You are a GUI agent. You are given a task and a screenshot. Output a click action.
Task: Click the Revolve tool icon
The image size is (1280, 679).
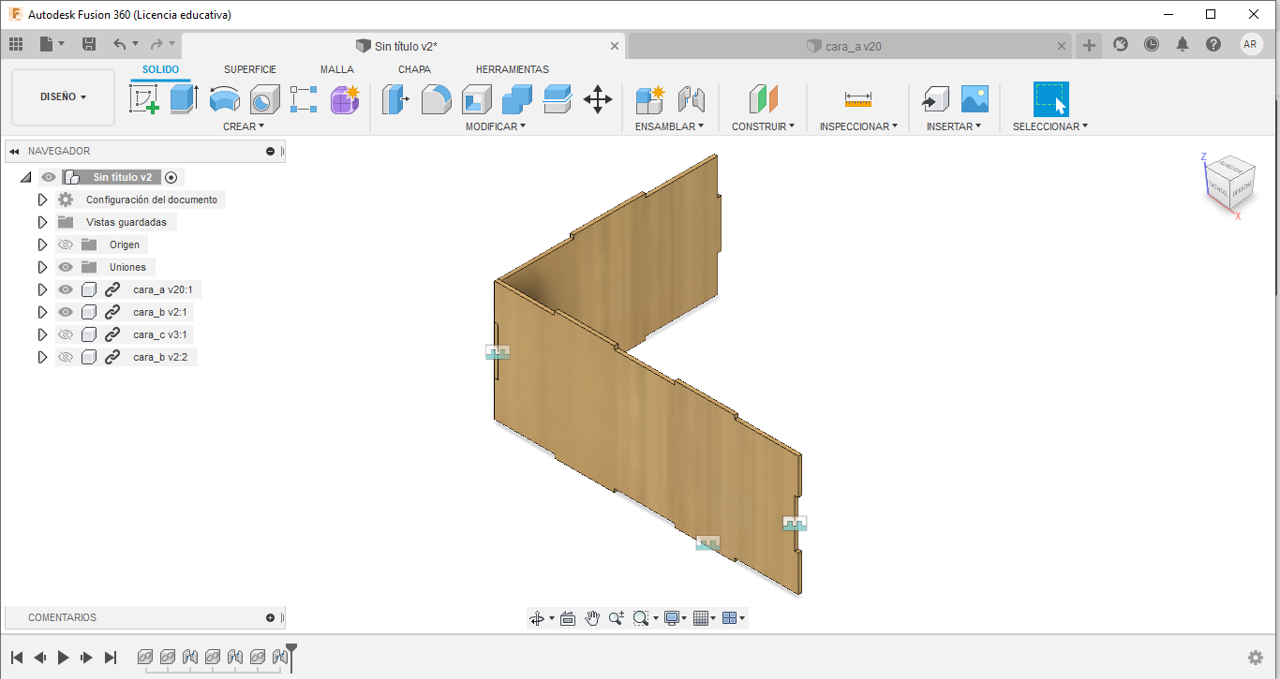[224, 99]
